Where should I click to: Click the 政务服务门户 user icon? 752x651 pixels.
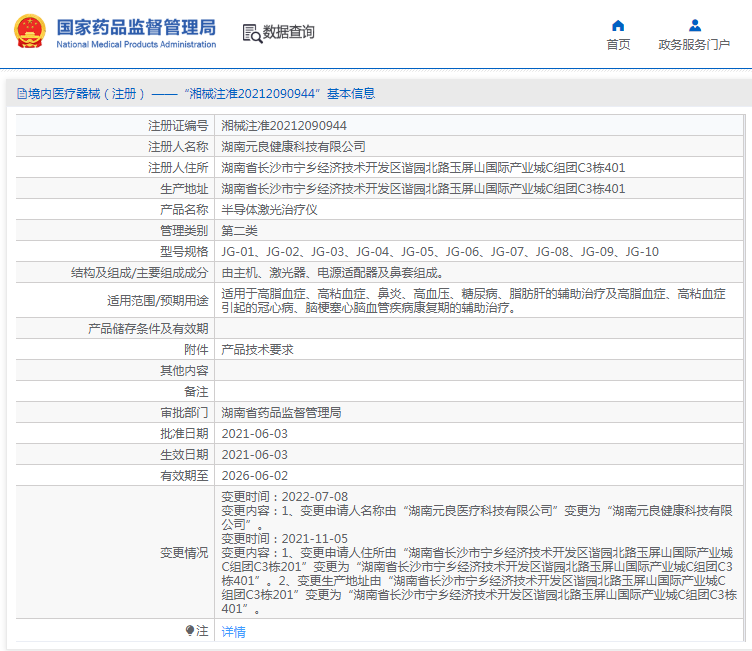[x=694, y=25]
